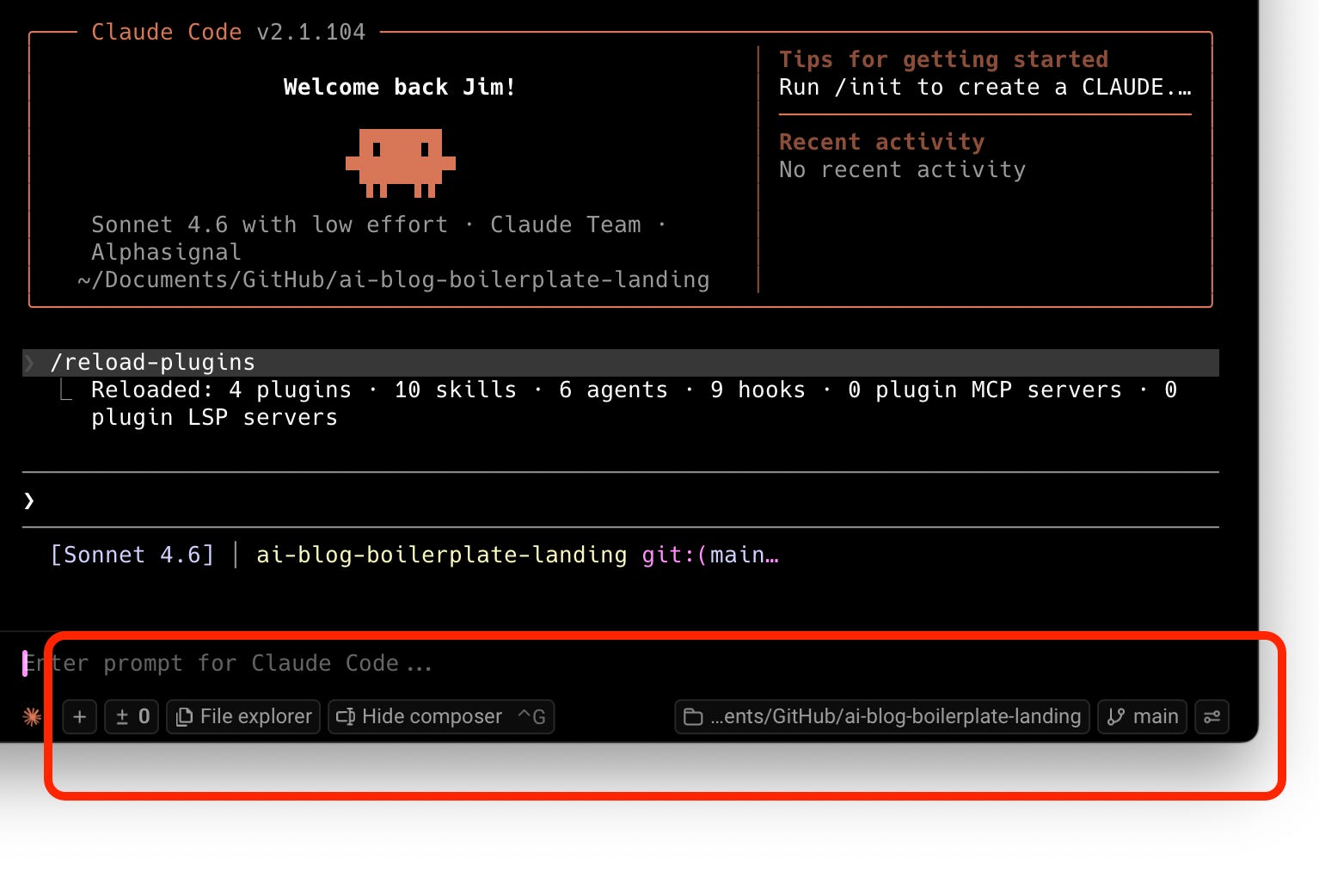Open the ai-blog-boilerplate-landing folder path selector

point(882,716)
